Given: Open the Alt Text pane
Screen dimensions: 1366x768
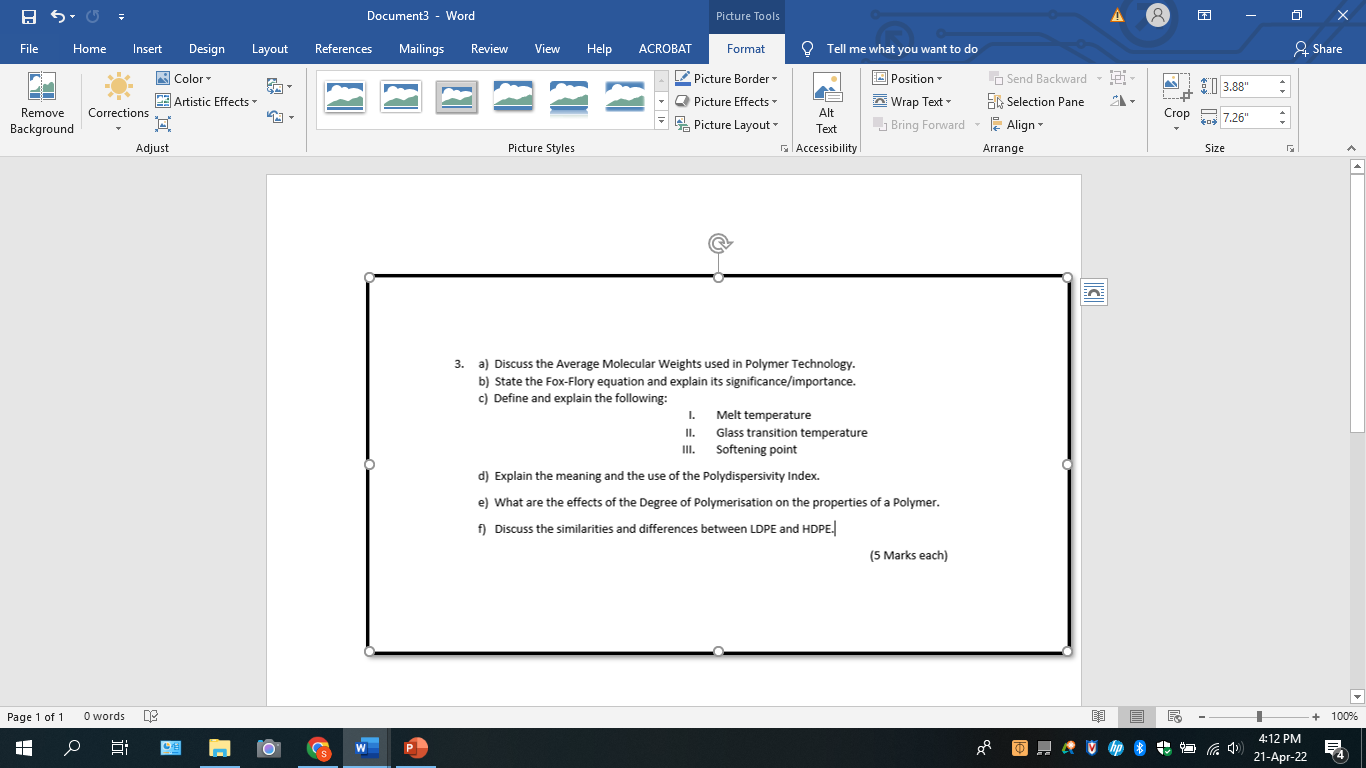Looking at the screenshot, I should click(x=826, y=102).
